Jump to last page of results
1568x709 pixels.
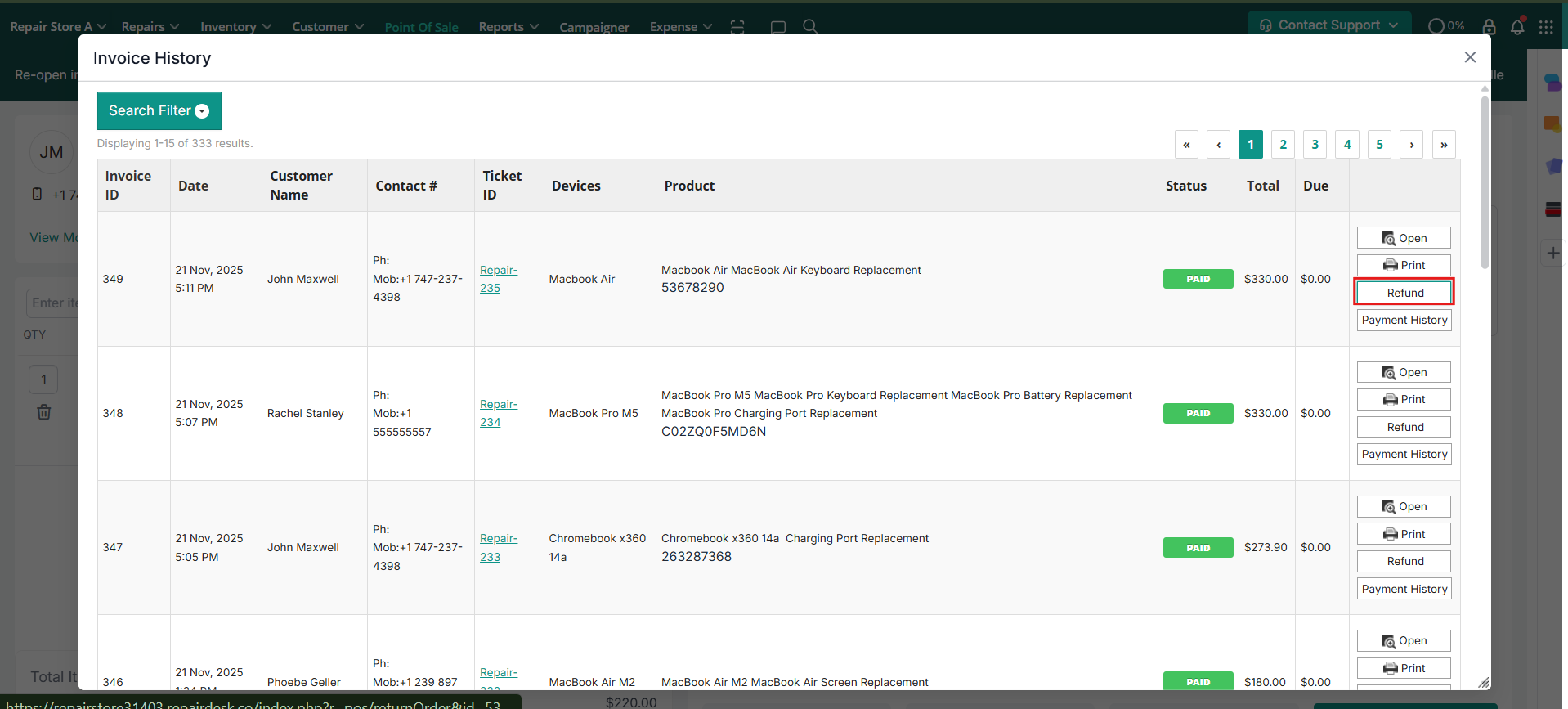[1444, 144]
